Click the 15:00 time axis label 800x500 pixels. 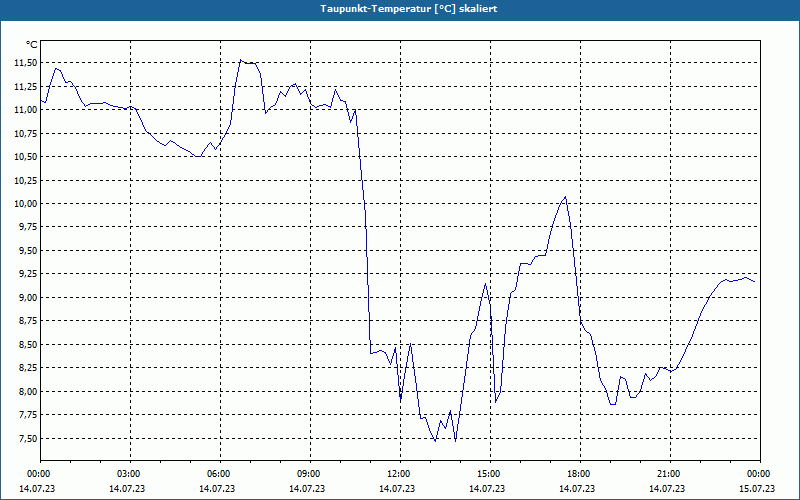487,474
